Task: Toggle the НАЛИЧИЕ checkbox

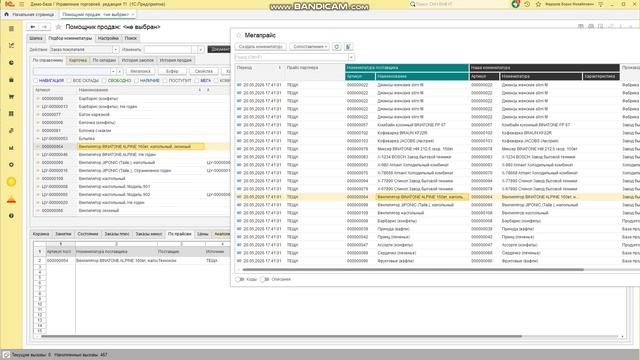Action: click(x=136, y=81)
